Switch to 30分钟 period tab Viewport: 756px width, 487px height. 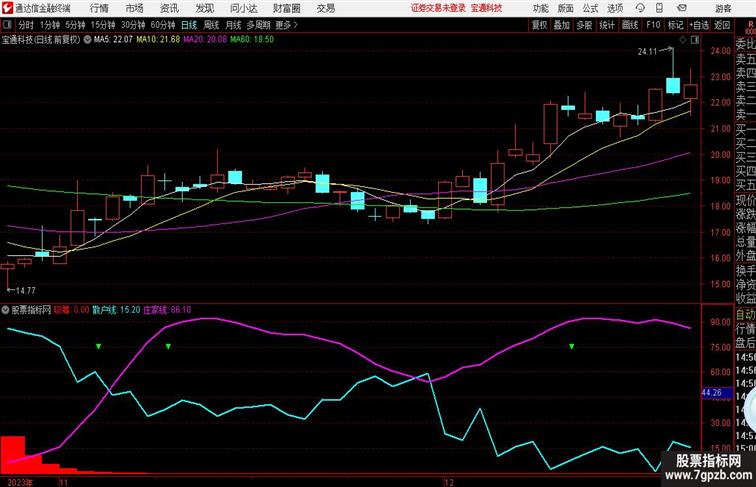click(133, 25)
